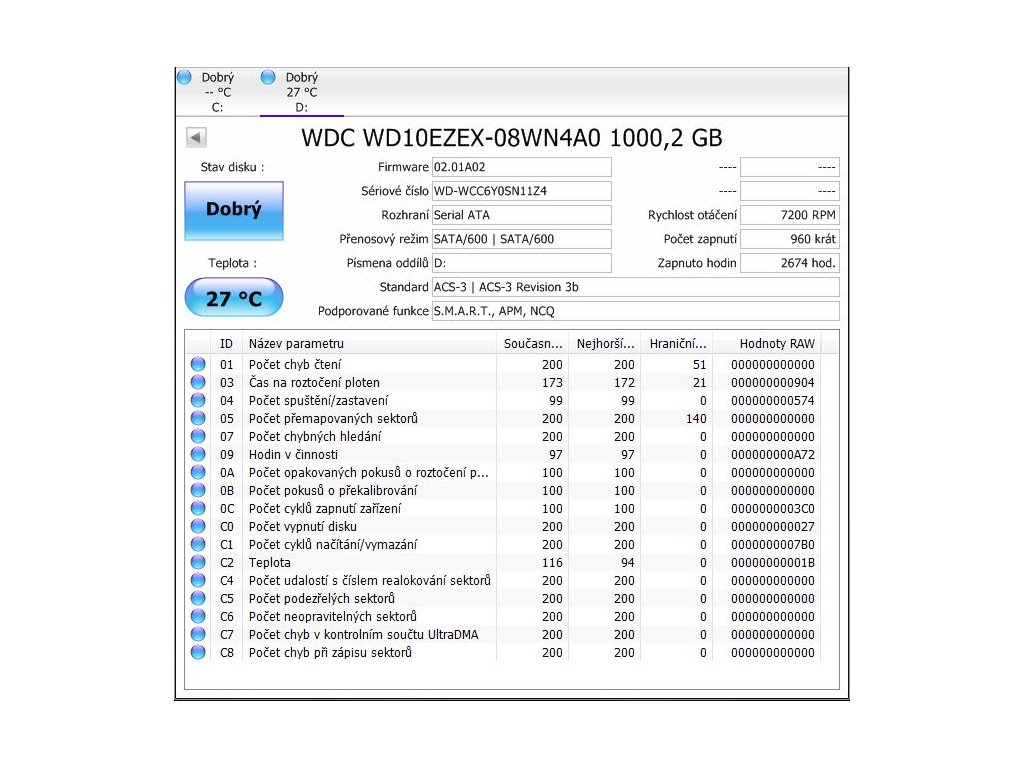1024x768 pixels.
Task: Click the Firmware field 02.01A02
Action: [x=522, y=167]
